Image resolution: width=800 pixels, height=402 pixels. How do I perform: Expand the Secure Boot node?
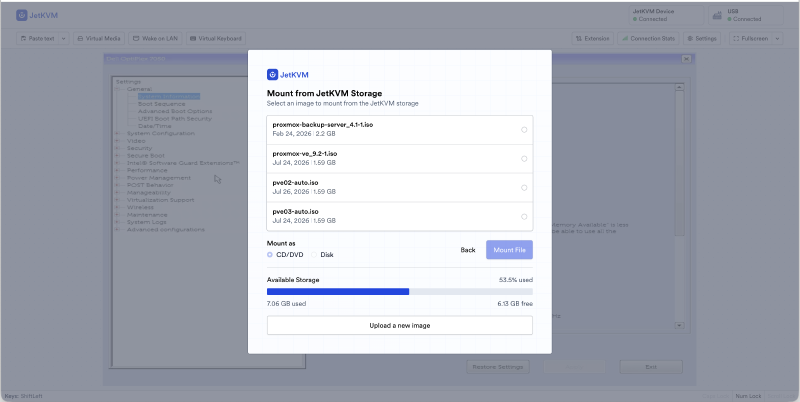[117, 156]
